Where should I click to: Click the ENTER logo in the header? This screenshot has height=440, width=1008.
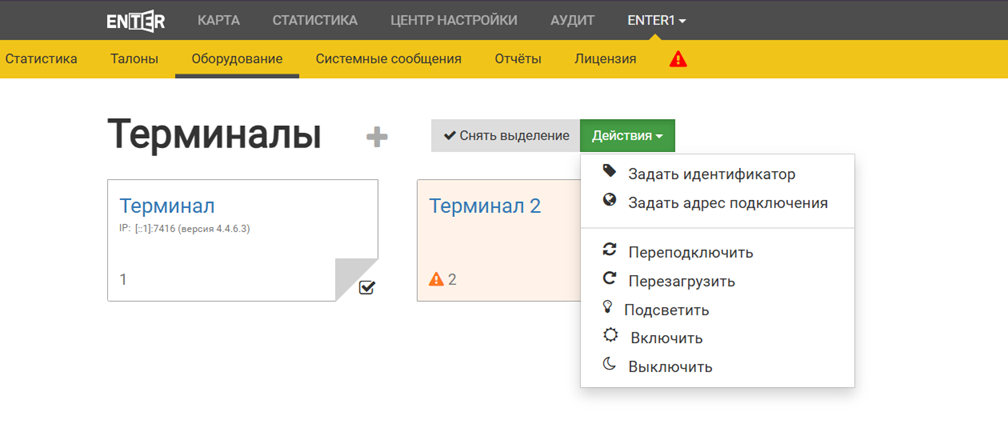pyautogui.click(x=136, y=20)
